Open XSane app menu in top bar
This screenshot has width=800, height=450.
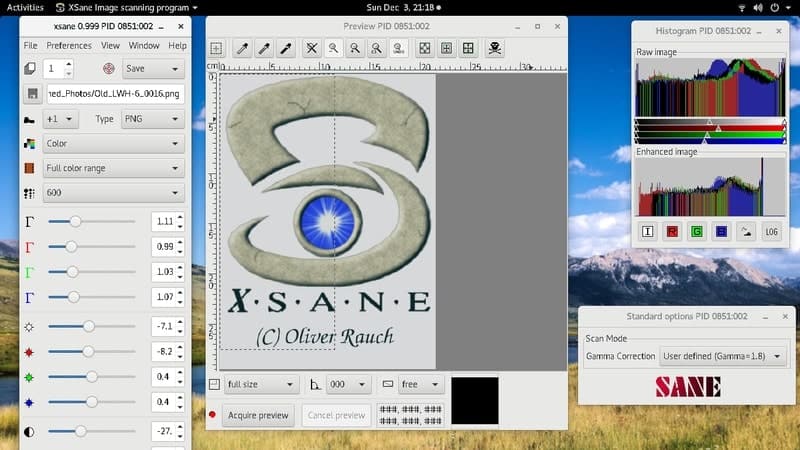point(127,8)
